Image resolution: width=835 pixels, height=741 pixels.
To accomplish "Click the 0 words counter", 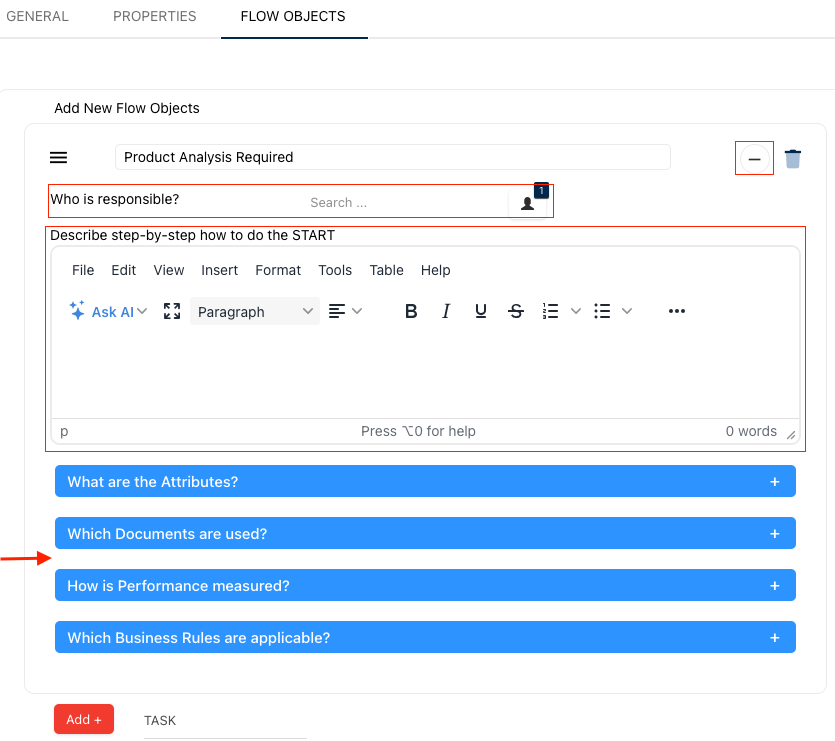I will (751, 431).
